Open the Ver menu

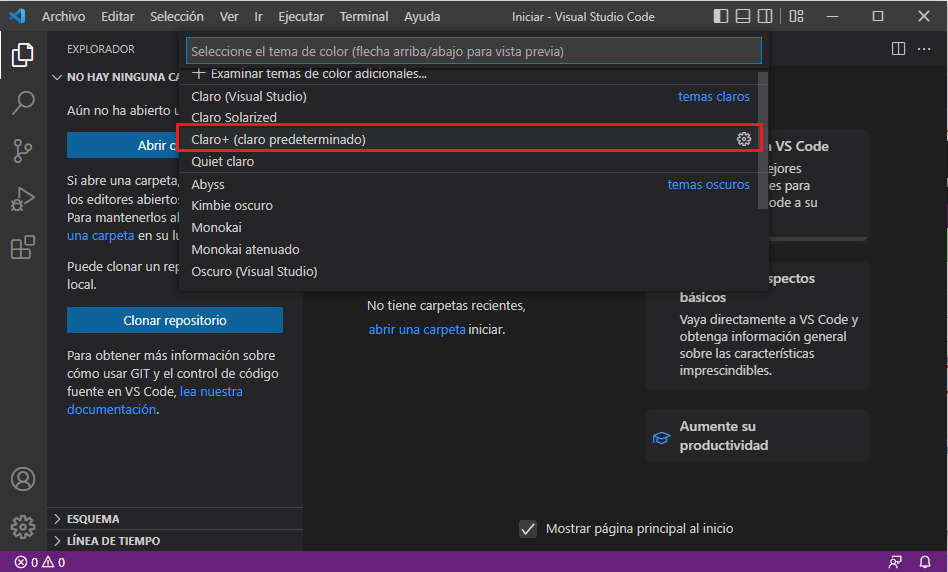[229, 16]
